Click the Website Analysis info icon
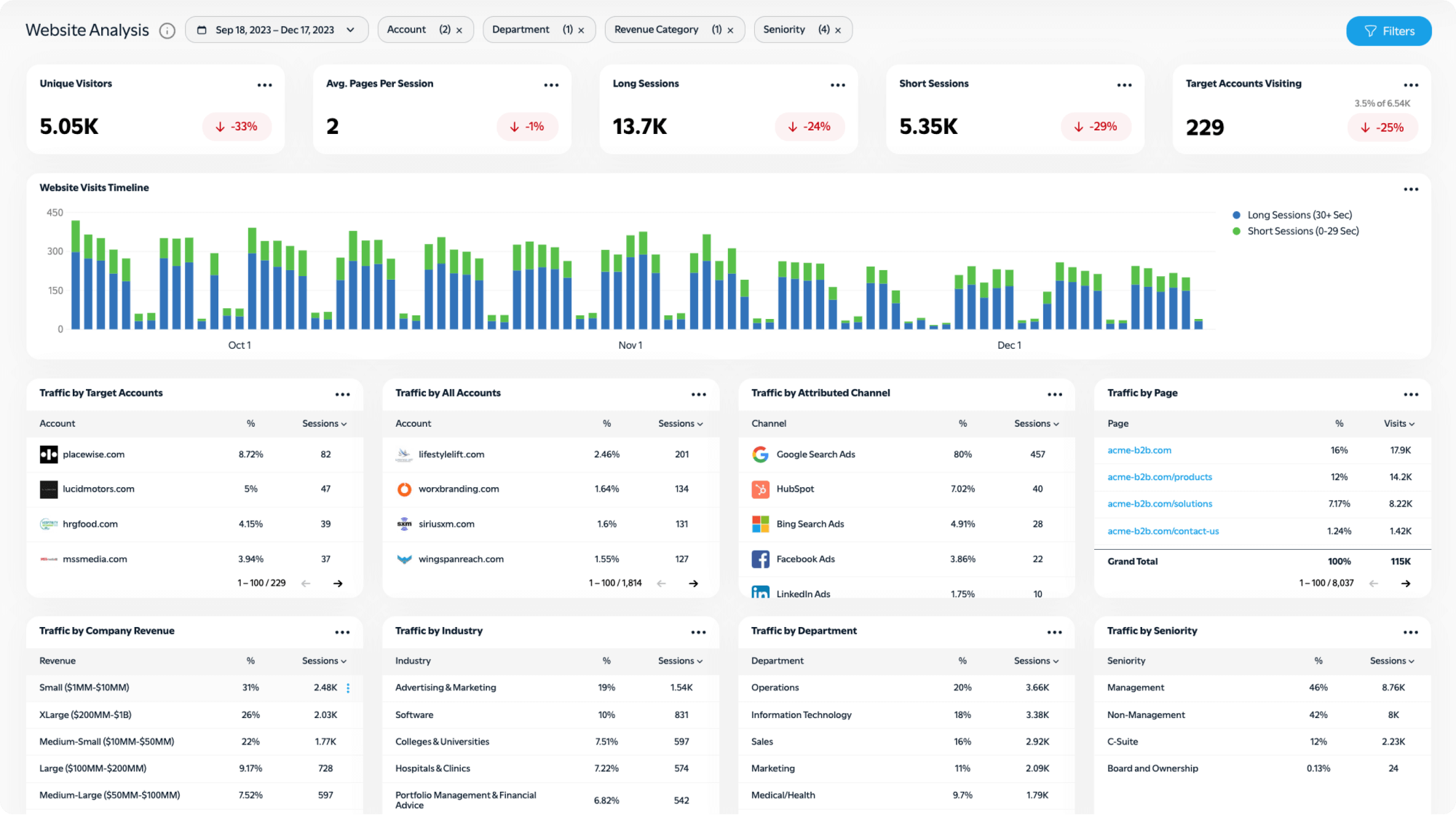1456x815 pixels. click(x=168, y=29)
